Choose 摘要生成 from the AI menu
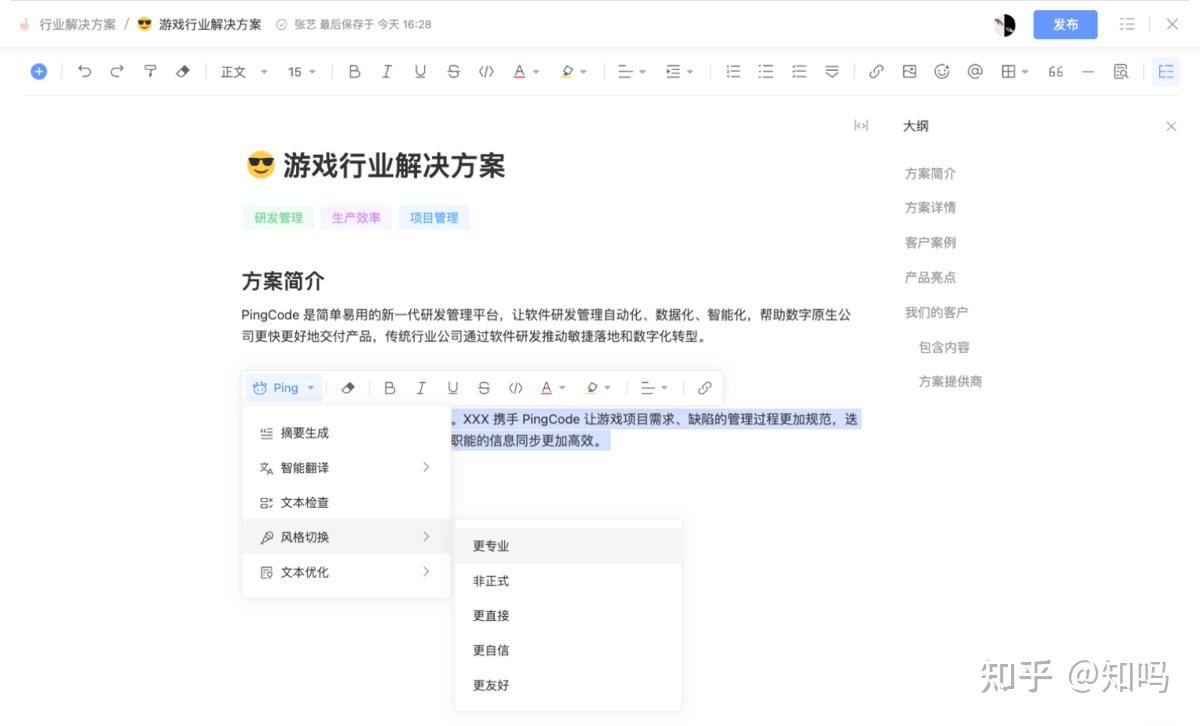 point(307,432)
